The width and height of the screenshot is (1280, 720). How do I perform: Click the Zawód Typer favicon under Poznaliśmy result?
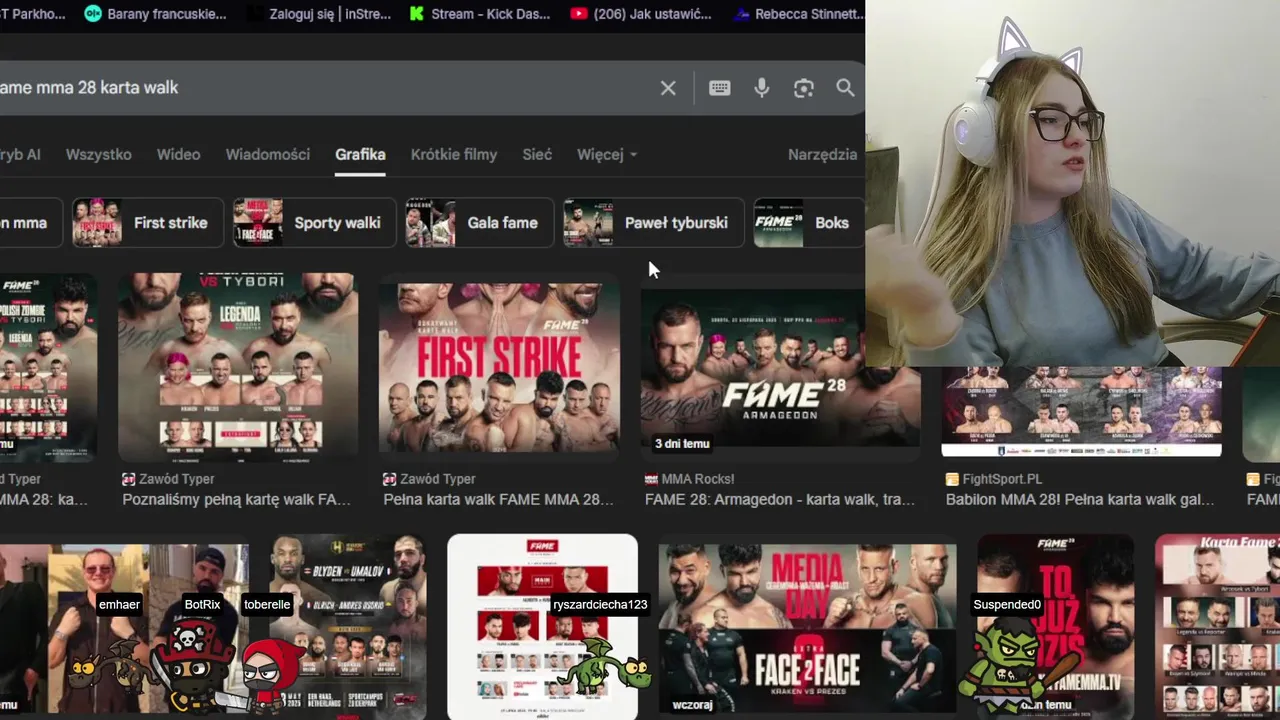[x=128, y=479]
